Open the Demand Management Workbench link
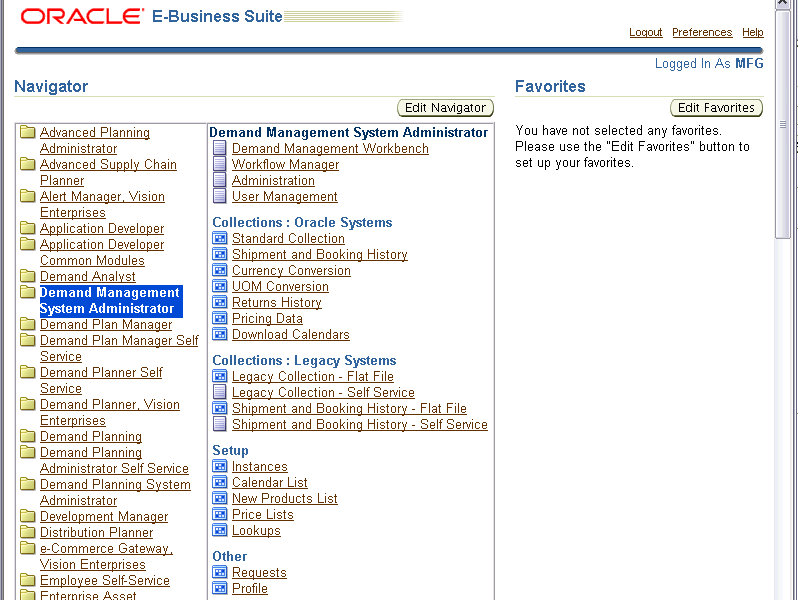This screenshot has width=798, height=600. point(330,149)
